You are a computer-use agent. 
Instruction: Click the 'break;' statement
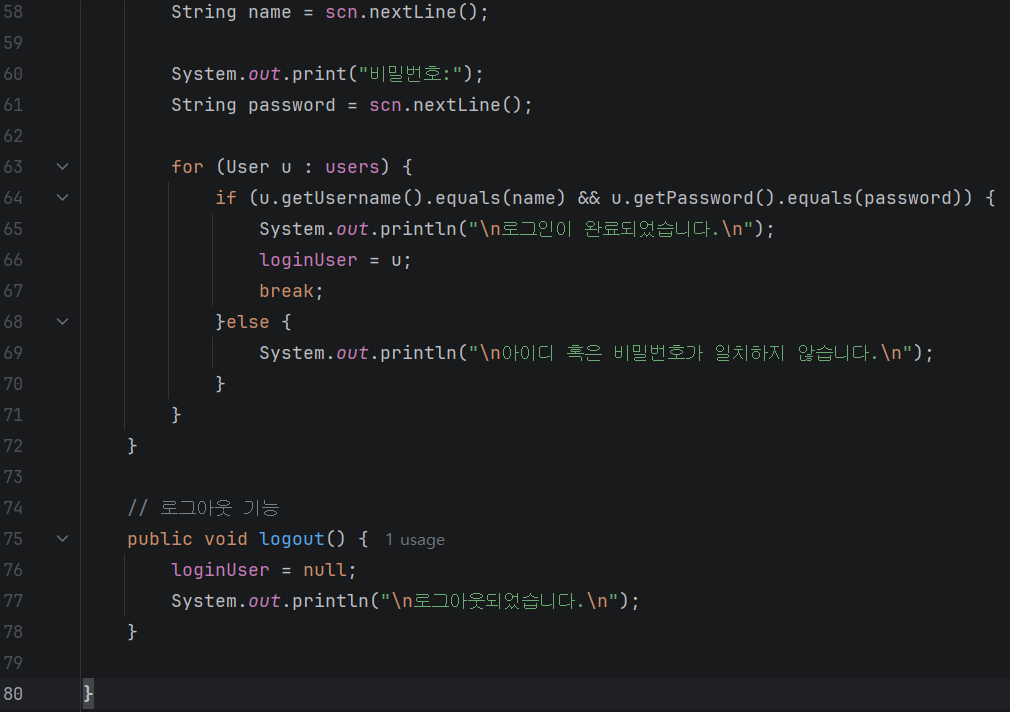(291, 291)
